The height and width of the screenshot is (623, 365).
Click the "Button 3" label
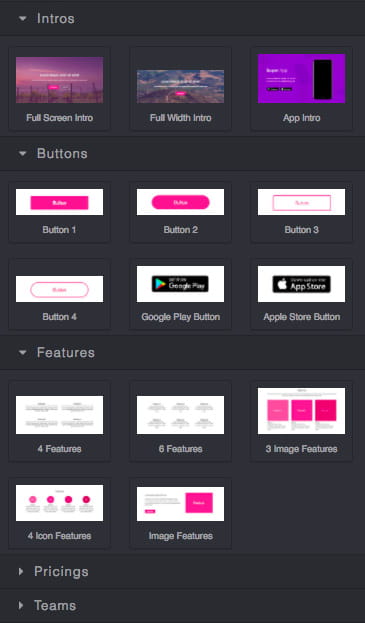pos(301,230)
